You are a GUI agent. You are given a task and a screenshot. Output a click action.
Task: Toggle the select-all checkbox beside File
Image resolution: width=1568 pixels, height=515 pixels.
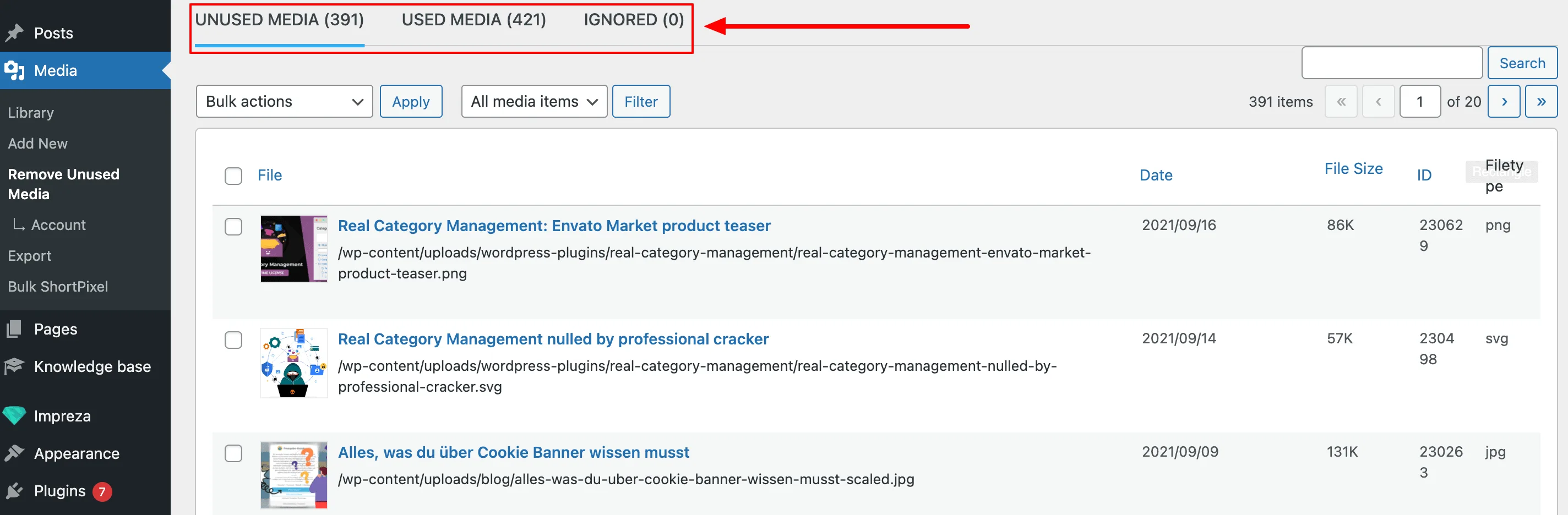pyautogui.click(x=233, y=176)
